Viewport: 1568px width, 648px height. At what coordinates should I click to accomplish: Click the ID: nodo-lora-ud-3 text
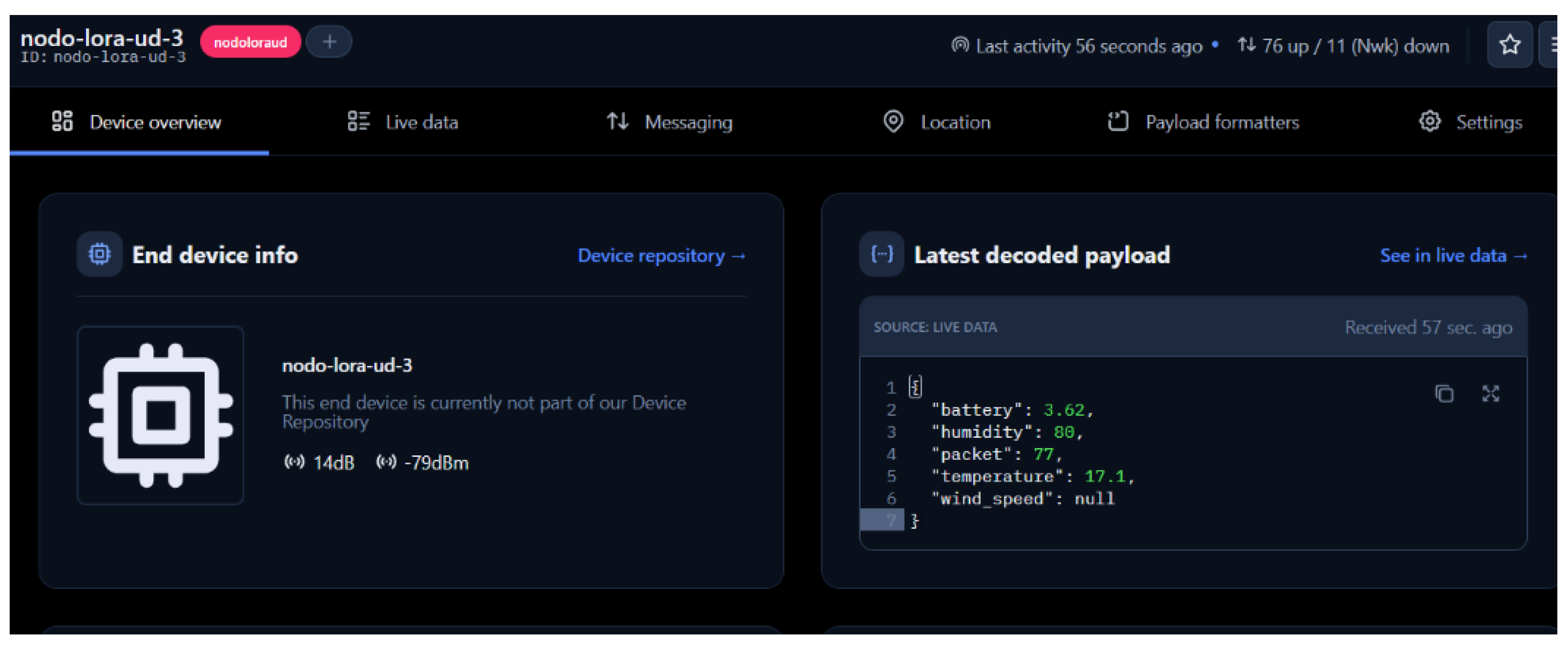coord(104,57)
